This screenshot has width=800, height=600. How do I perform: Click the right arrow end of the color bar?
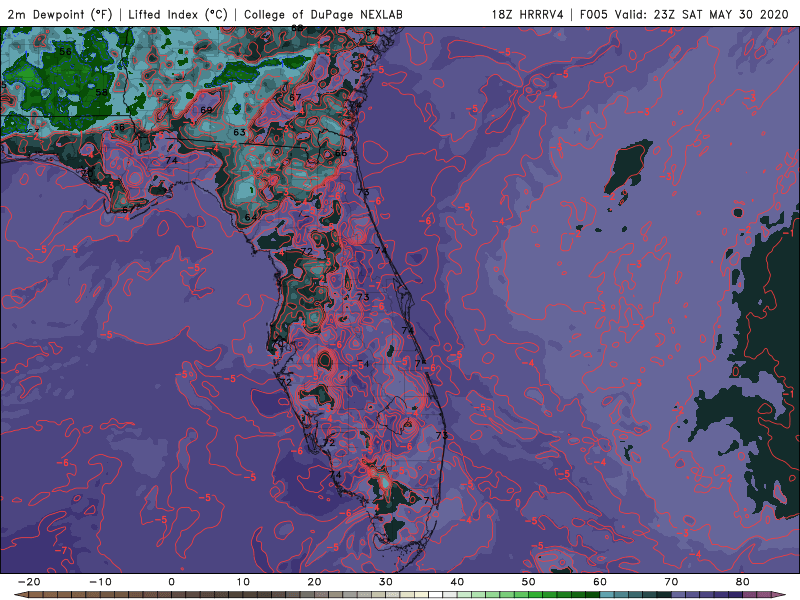[779, 595]
